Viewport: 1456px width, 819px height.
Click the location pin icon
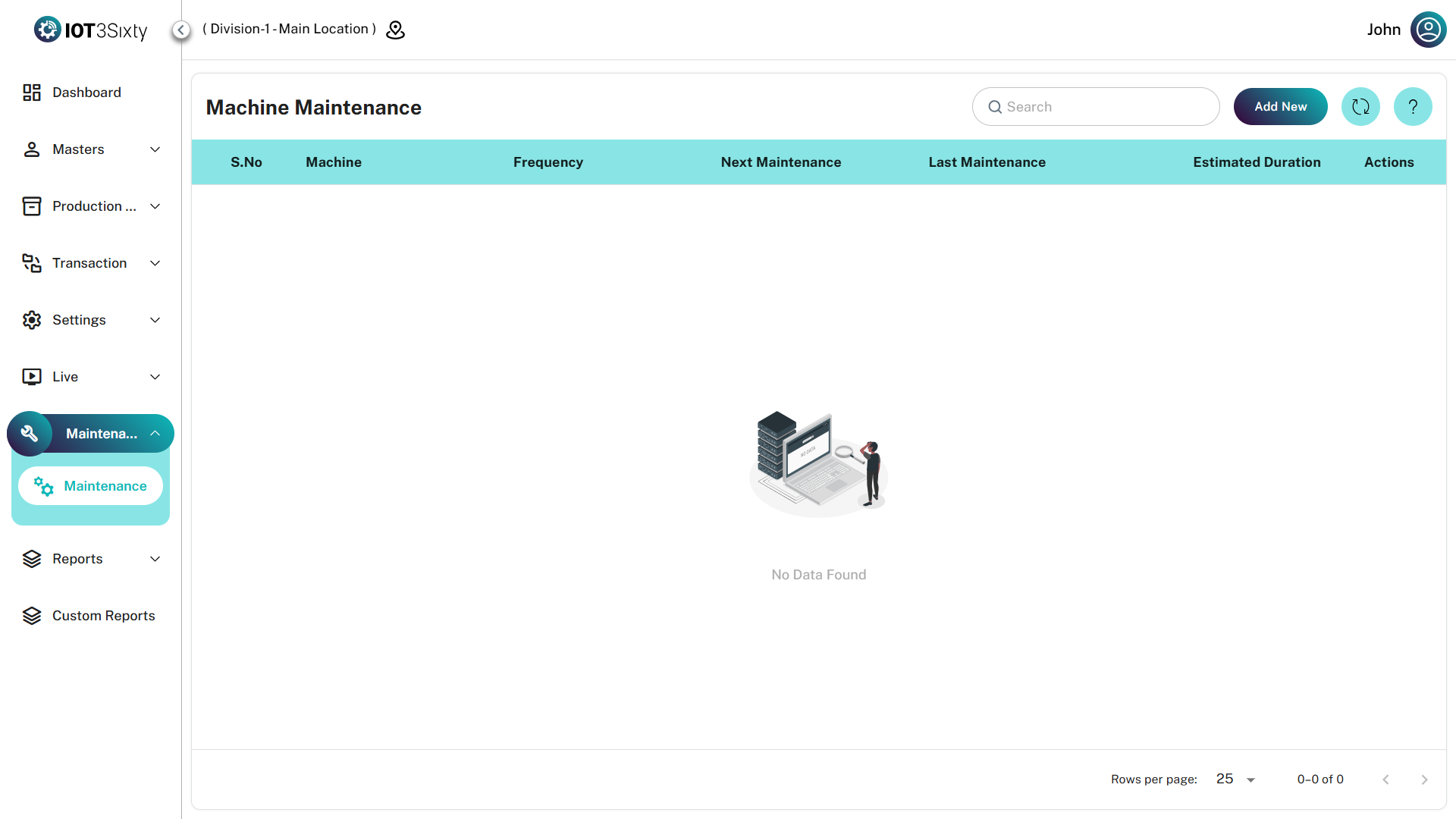click(x=395, y=30)
